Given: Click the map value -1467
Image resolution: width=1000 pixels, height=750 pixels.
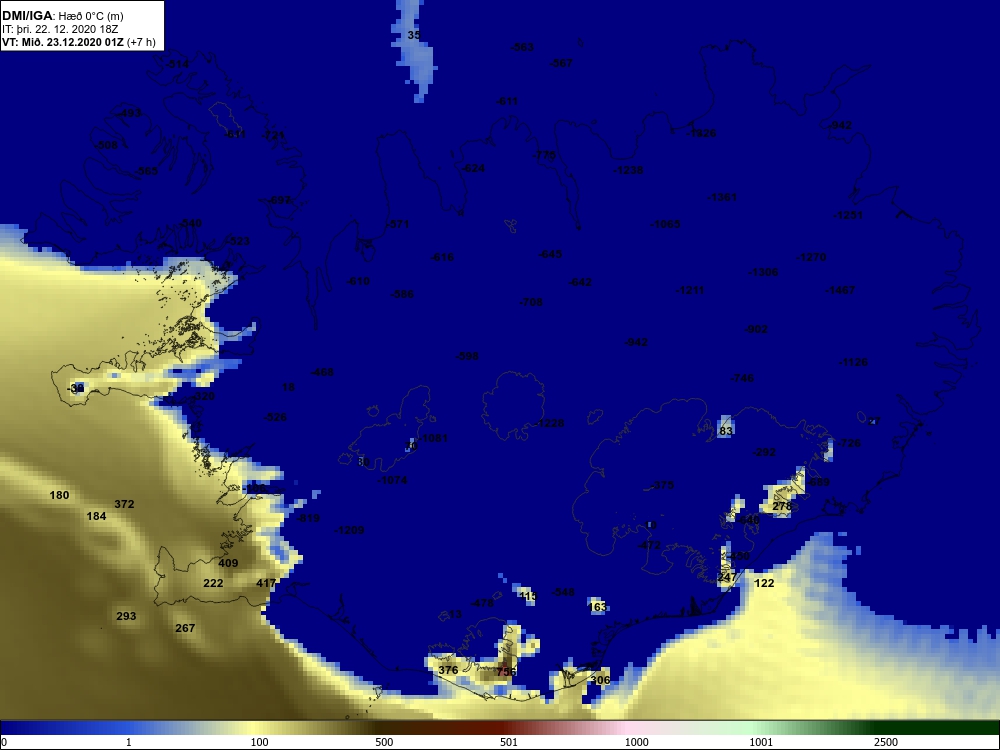Looking at the screenshot, I should pos(840,290).
